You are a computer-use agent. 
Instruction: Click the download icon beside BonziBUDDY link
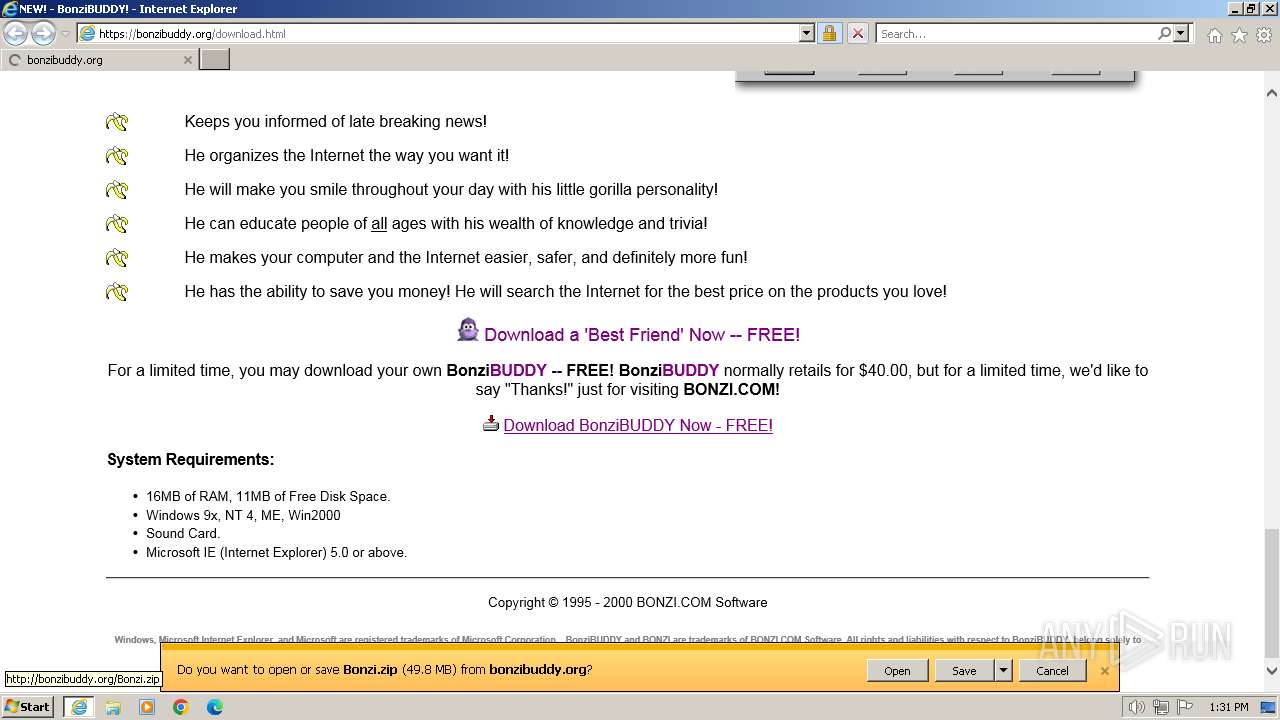coord(490,424)
